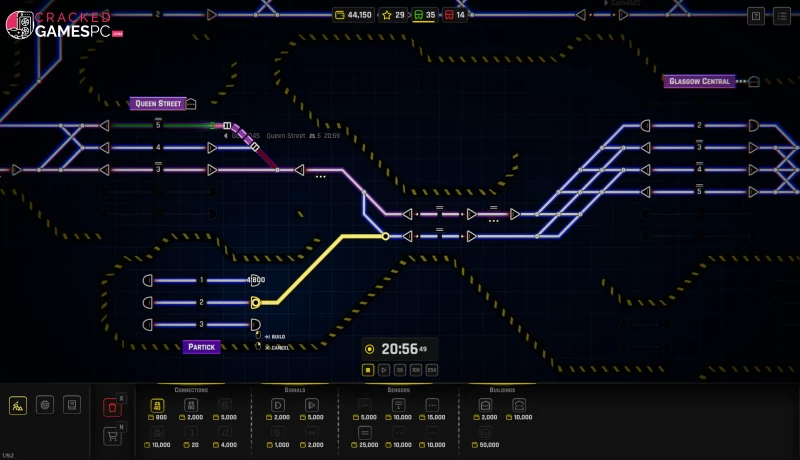Select the 800-cost track connection tool

[x=157, y=406]
